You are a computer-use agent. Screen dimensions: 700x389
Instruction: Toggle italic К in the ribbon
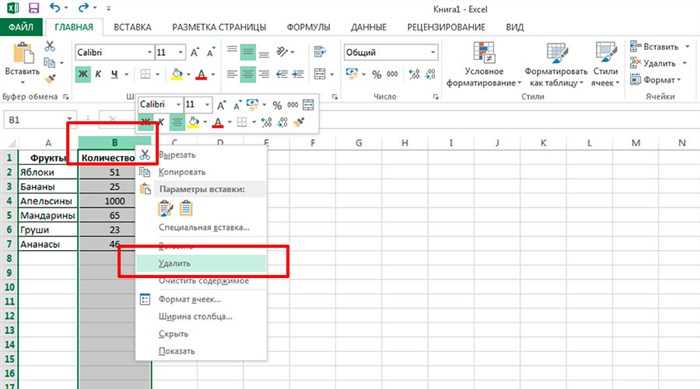tap(98, 74)
